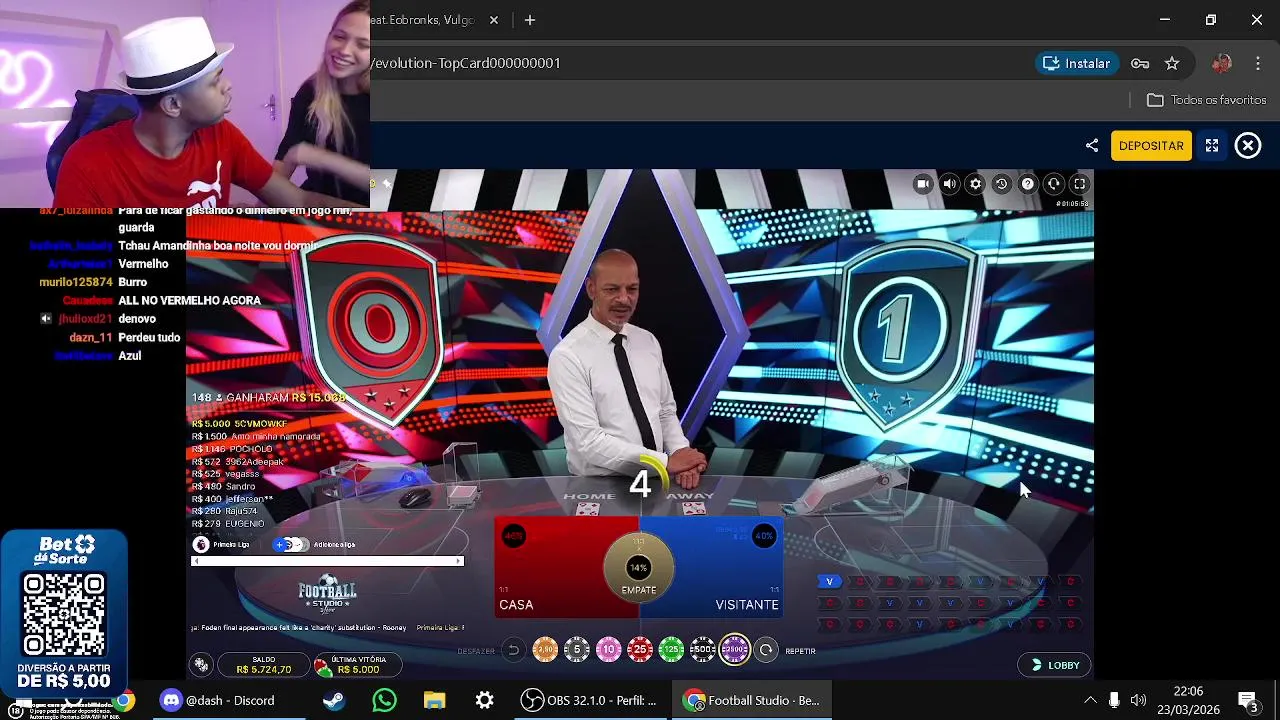Open the game history clock icon
This screenshot has width=1280, height=720.
click(x=1001, y=184)
